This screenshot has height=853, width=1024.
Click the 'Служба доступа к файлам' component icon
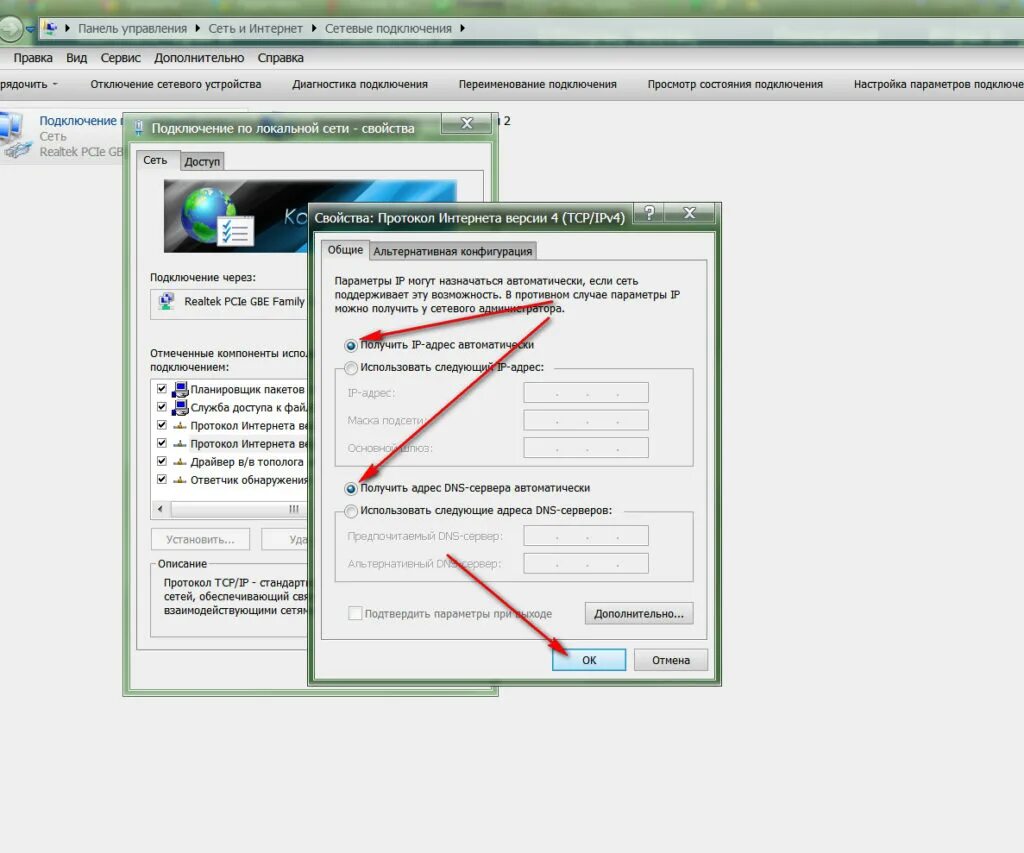coord(180,408)
